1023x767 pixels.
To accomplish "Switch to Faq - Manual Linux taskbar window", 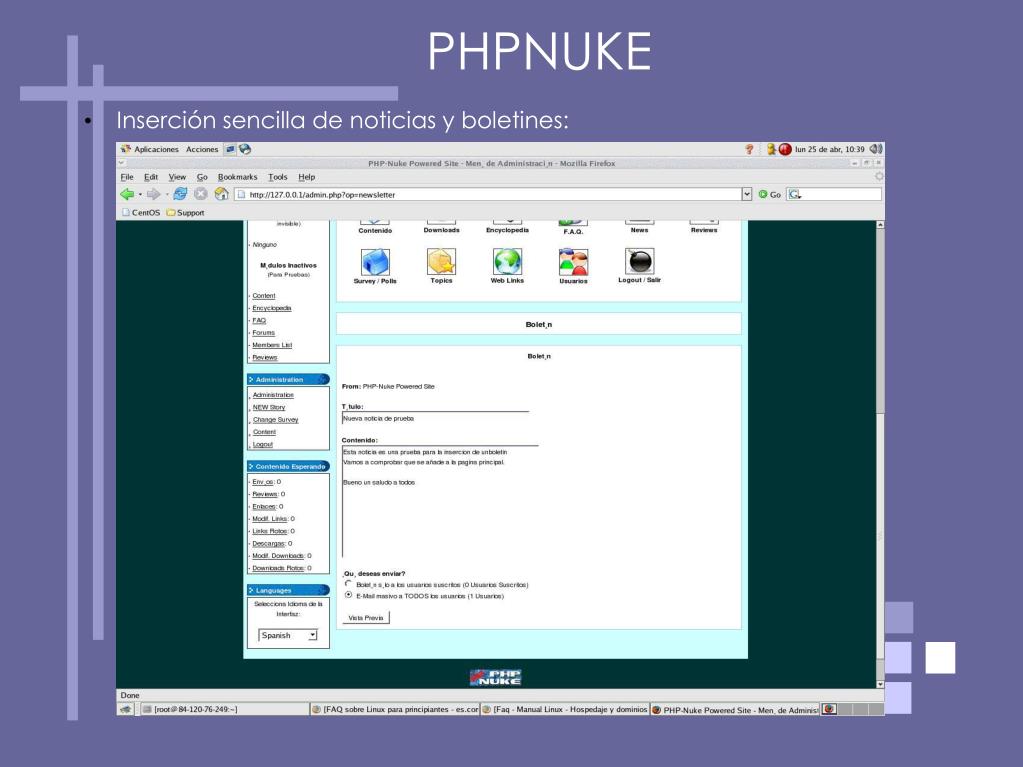I will coord(565,709).
